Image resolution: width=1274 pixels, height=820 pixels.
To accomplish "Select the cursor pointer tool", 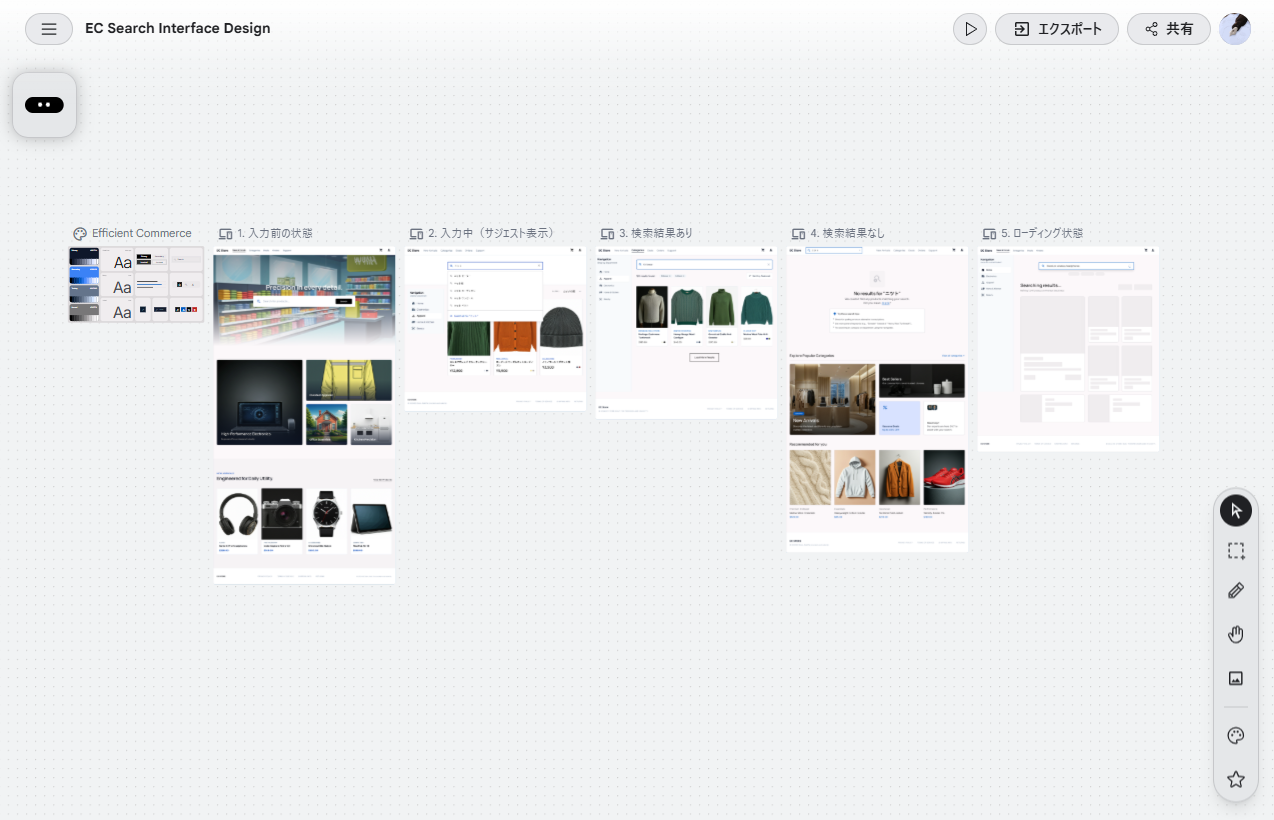I will (1236, 511).
